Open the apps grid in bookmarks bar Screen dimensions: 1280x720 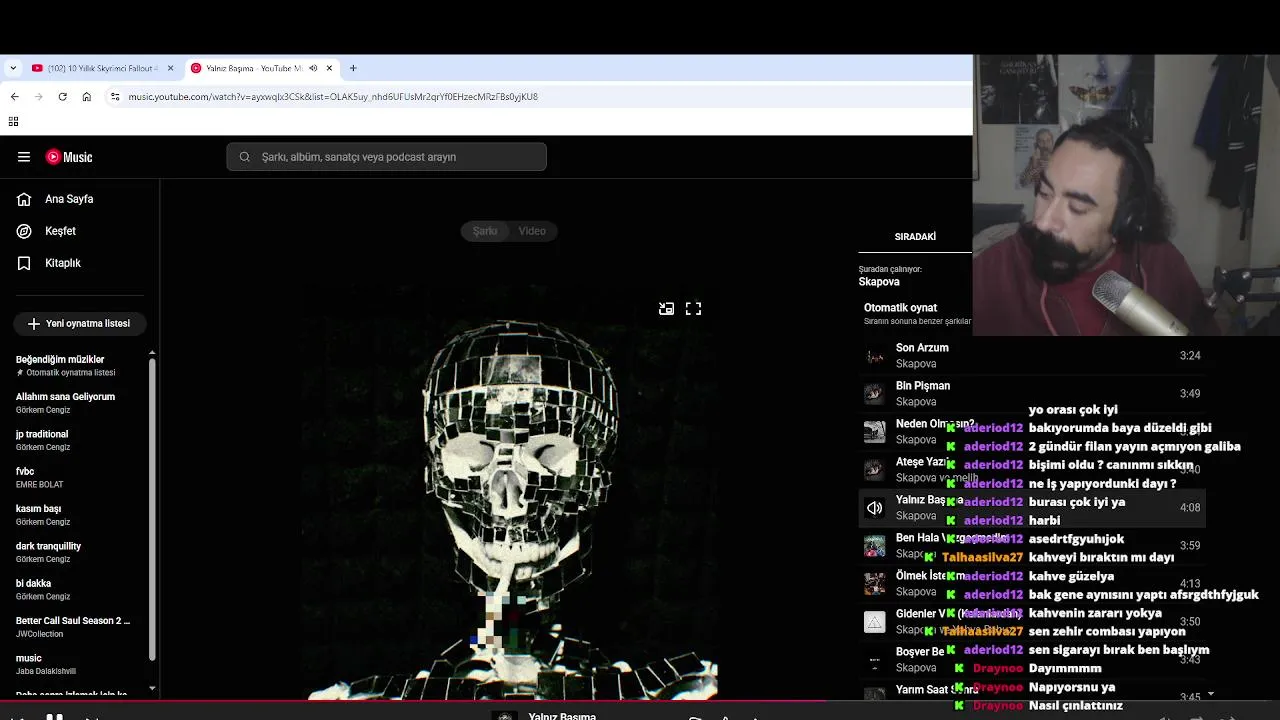coord(13,122)
